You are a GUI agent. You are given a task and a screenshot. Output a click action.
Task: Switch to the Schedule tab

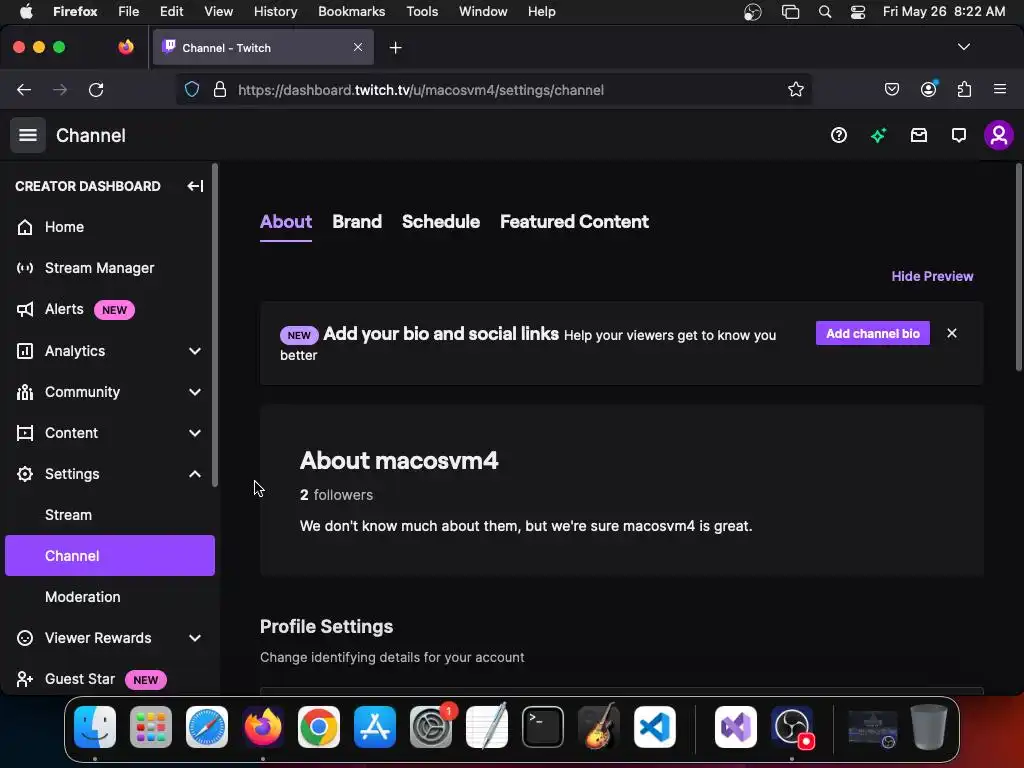(441, 222)
